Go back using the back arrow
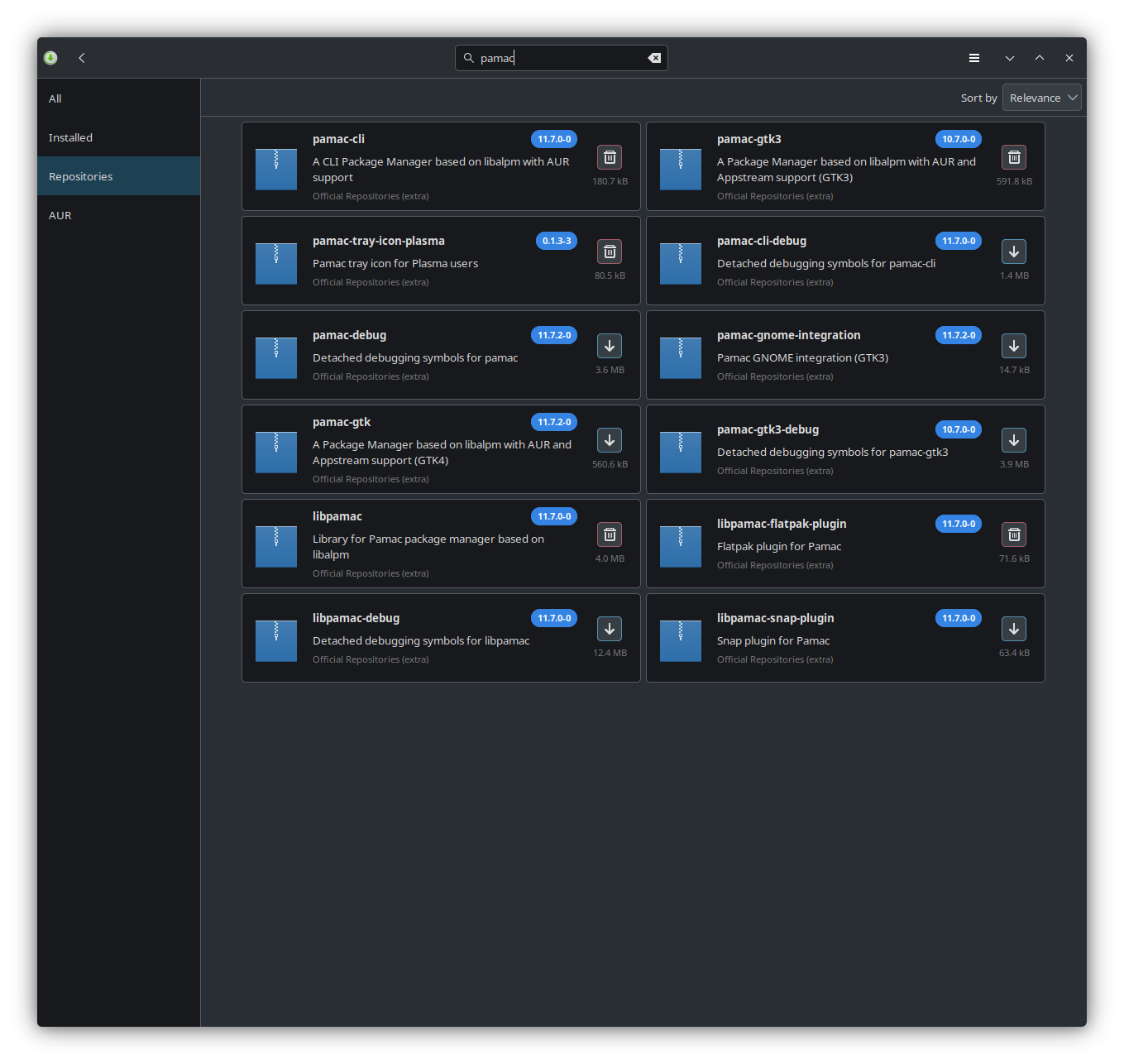This screenshot has width=1124, height=1064. [82, 58]
